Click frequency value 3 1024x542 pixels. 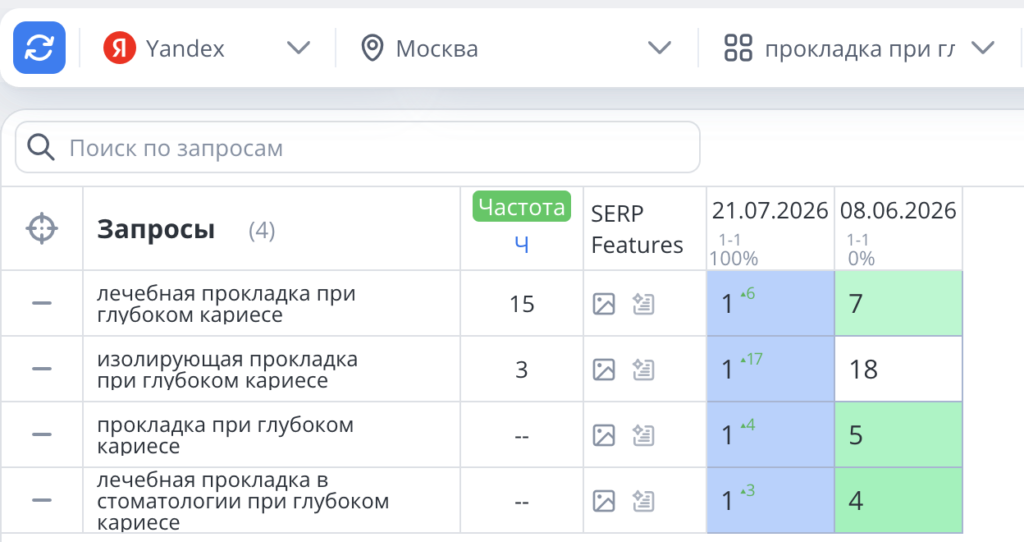click(x=521, y=370)
